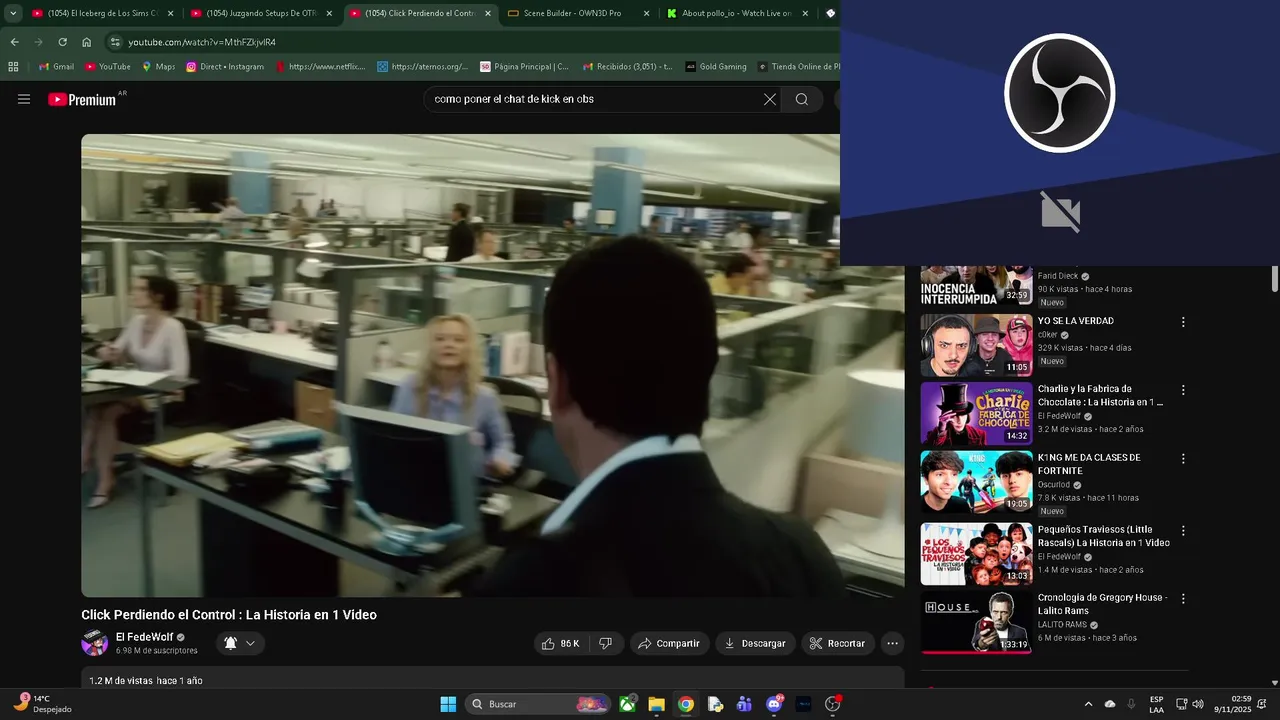1280x720 pixels.
Task: Clear the YouTube search box text
Action: [x=770, y=99]
